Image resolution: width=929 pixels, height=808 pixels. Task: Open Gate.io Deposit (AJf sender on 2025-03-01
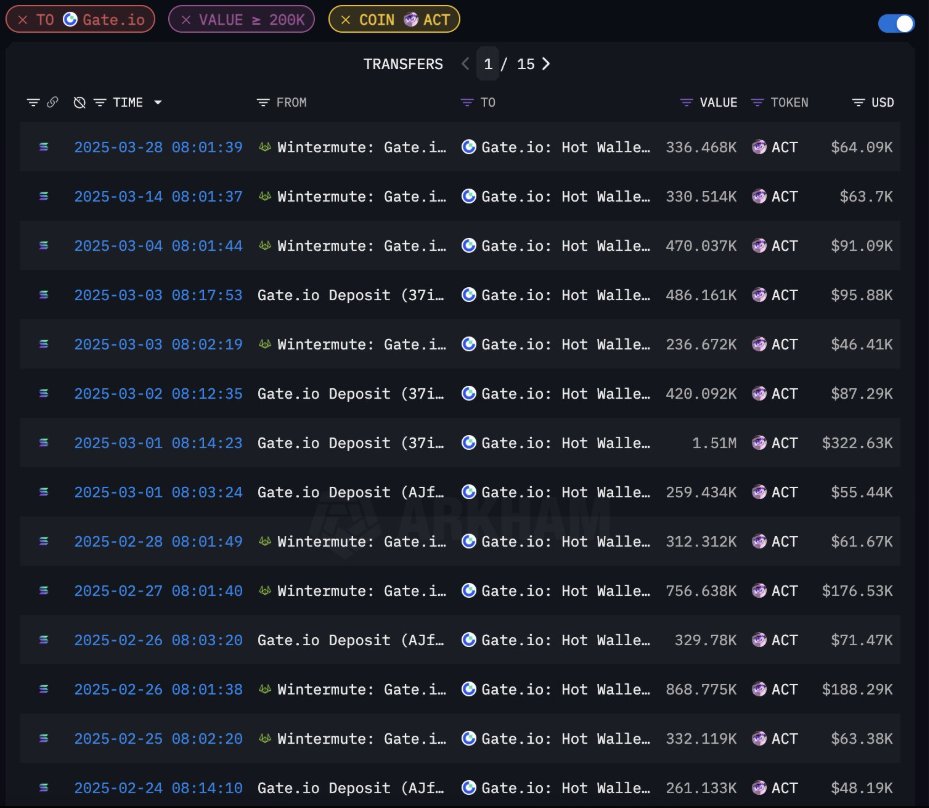click(x=350, y=492)
